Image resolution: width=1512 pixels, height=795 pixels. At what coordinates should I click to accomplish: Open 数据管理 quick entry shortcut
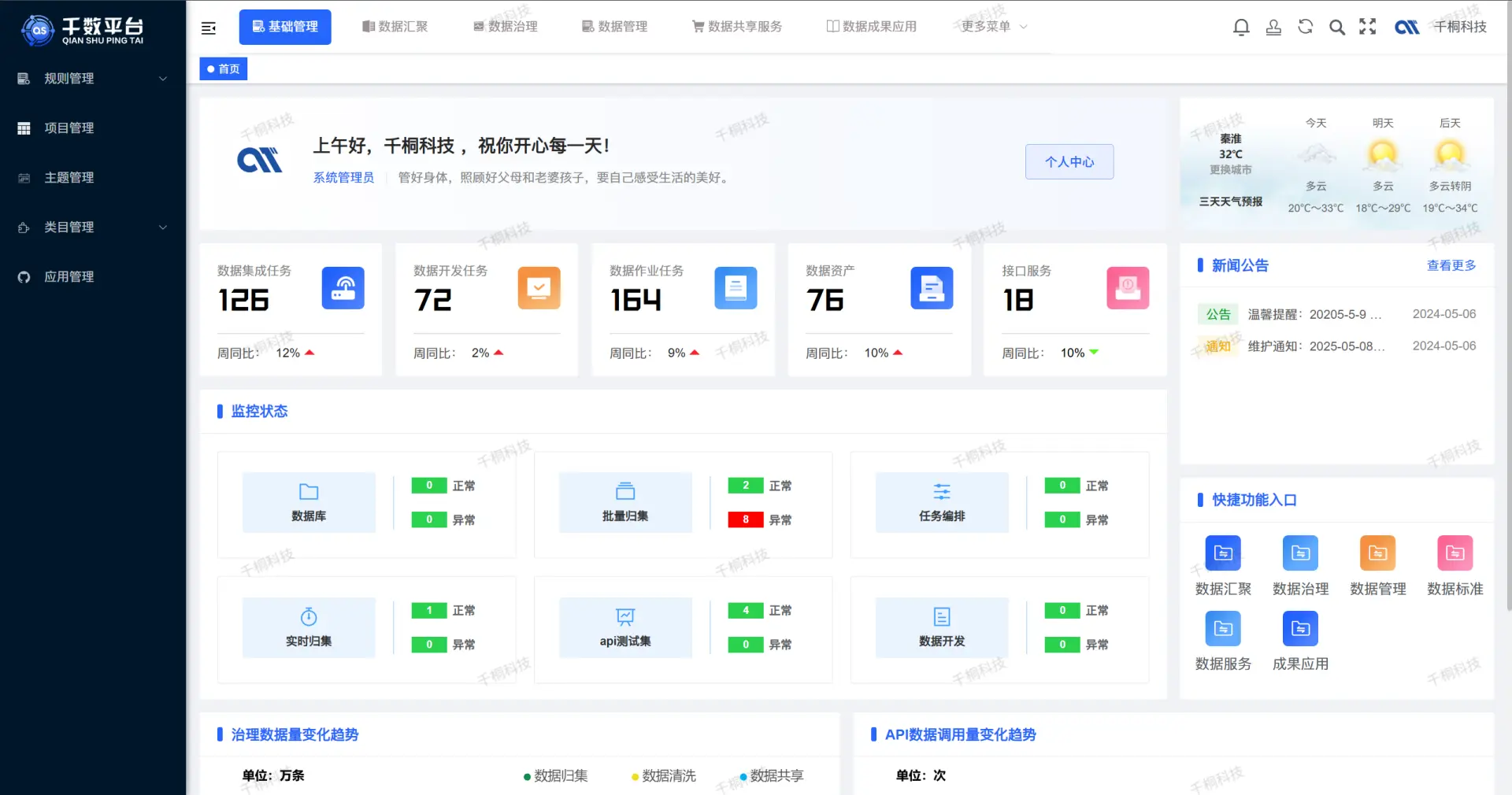1377,566
